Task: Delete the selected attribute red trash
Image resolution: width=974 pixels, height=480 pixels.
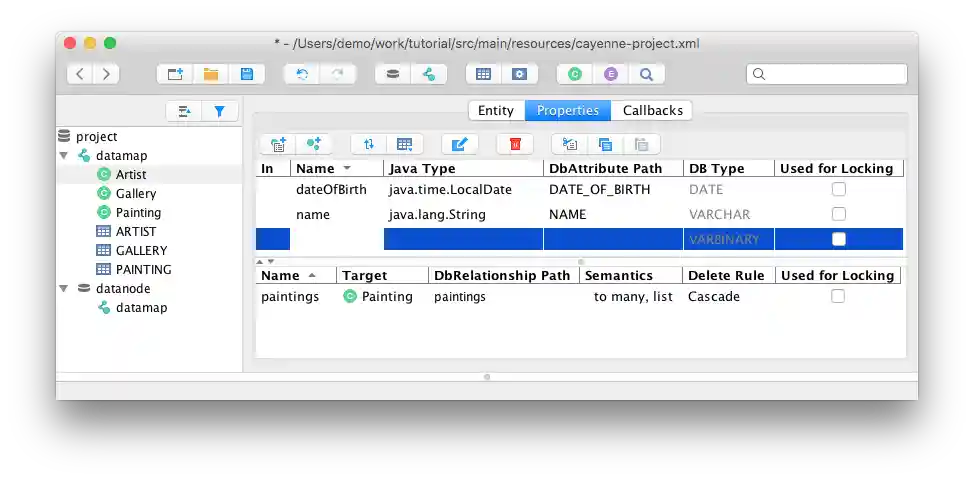Action: point(515,144)
